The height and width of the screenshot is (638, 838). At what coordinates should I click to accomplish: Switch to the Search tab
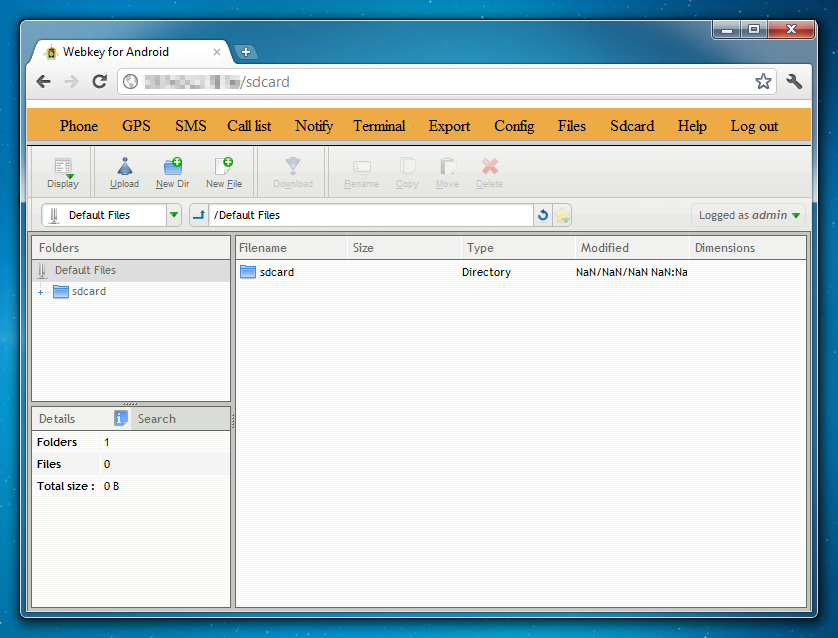(156, 419)
